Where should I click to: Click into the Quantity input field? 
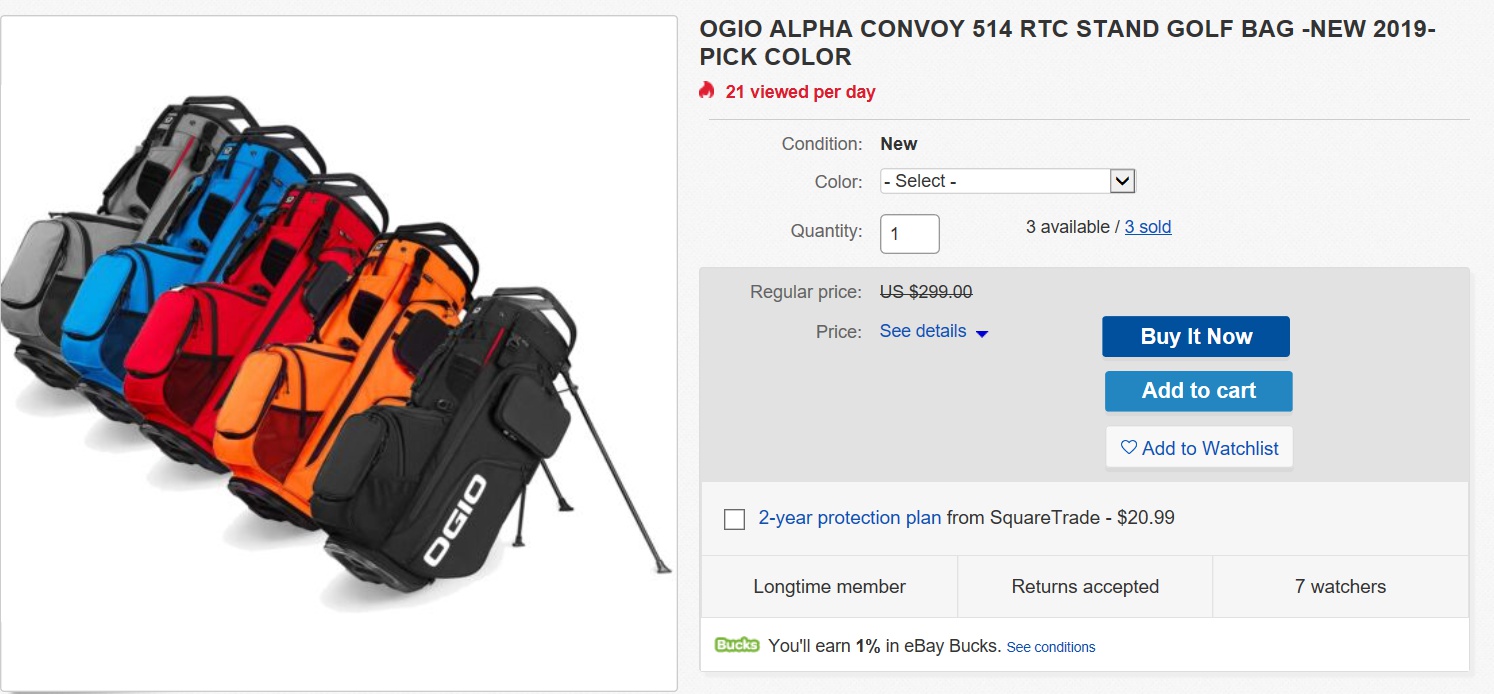[x=909, y=234]
